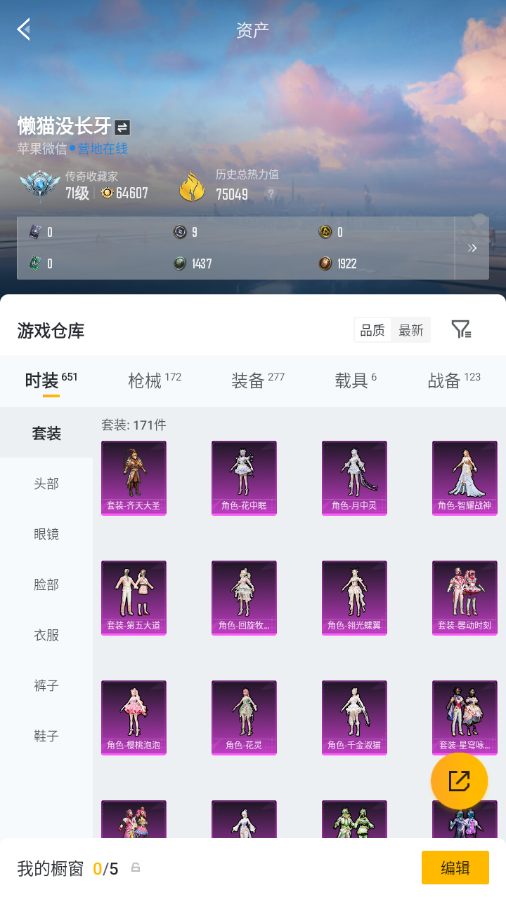Screen dimensions: 506x897
Task: Switch to the 装备 tab
Action: pyautogui.click(x=257, y=380)
